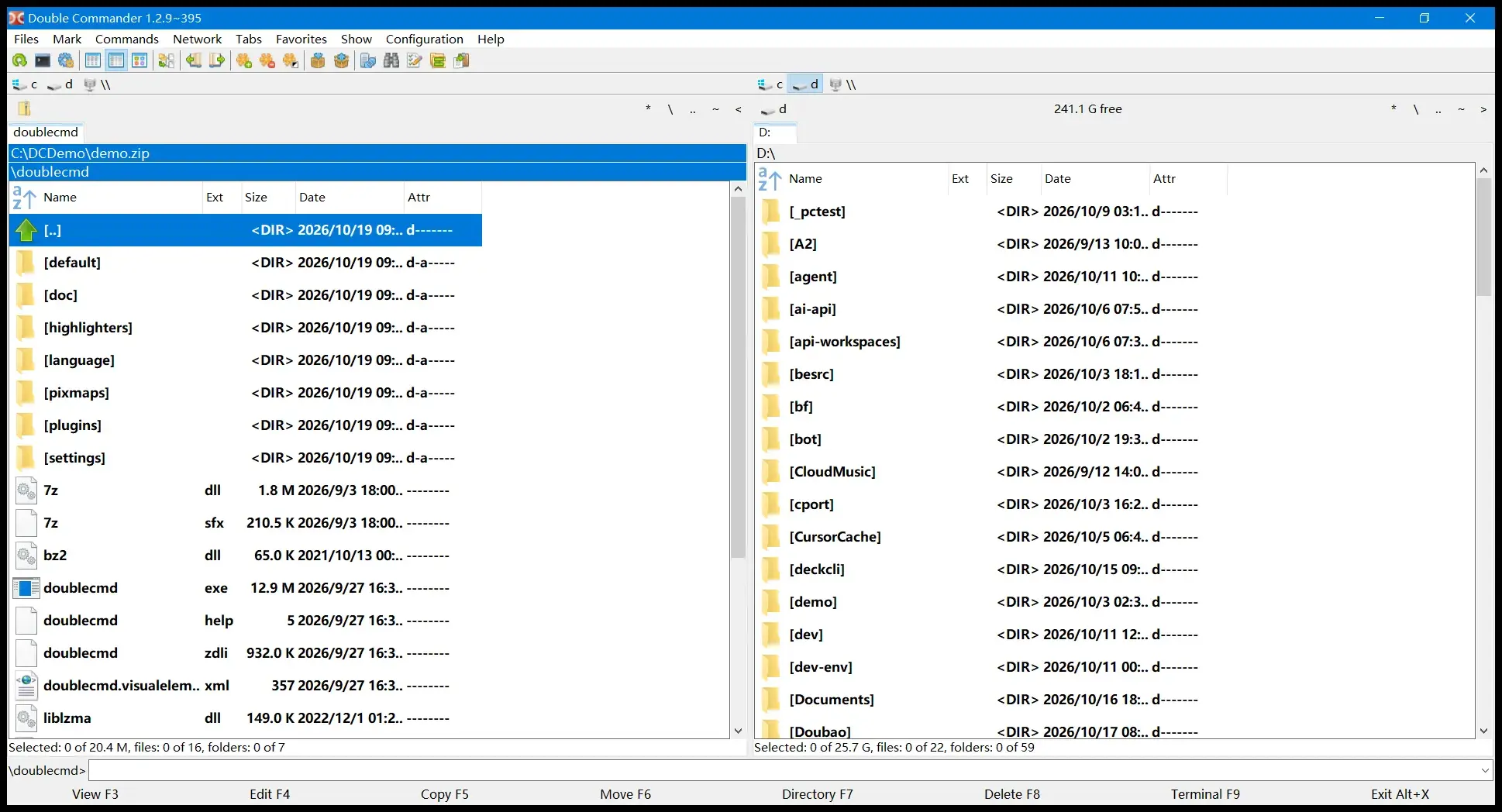The height and width of the screenshot is (812, 1502).
Task: Click the checklist-with-pencil toolbar icon
Action: [x=415, y=60]
